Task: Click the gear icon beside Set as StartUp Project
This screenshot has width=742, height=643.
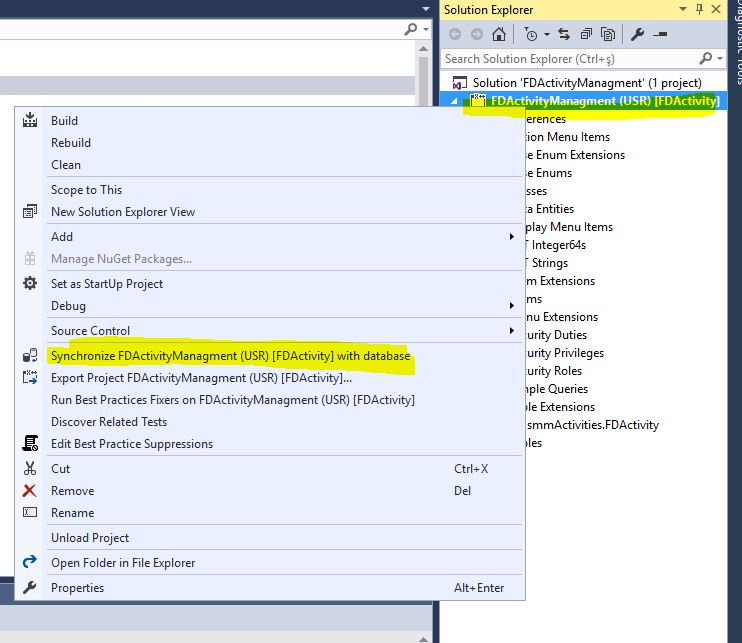Action: (x=30, y=283)
